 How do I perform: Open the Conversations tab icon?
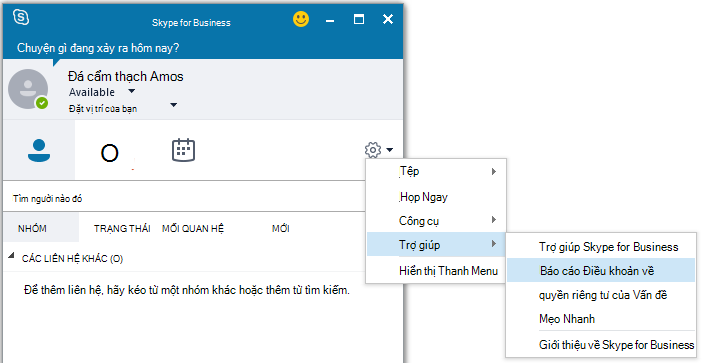[x=110, y=153]
